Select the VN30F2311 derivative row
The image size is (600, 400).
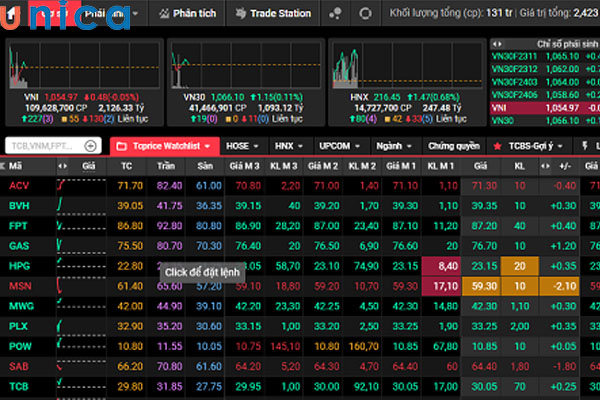[x=517, y=58]
